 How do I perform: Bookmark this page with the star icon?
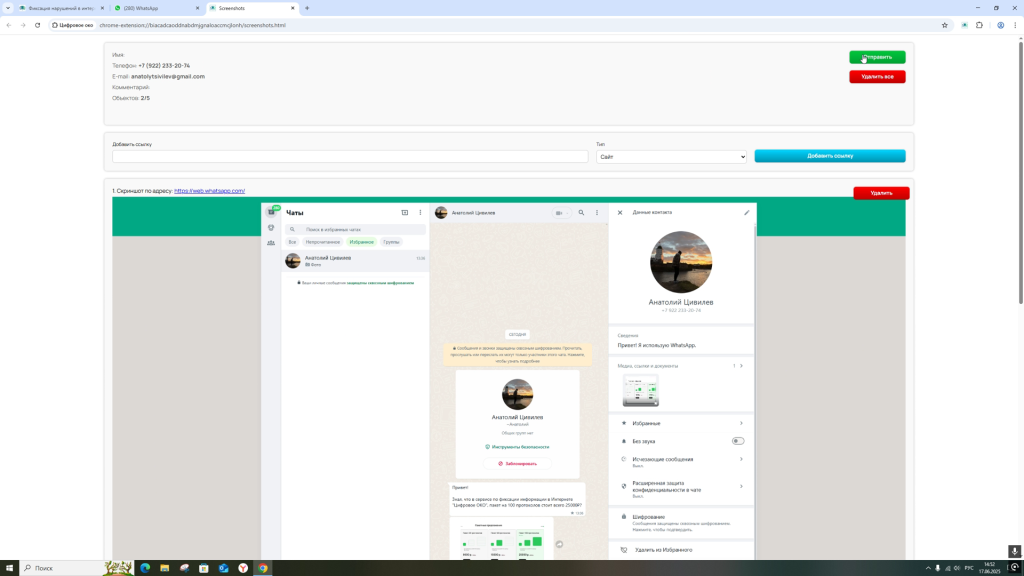(x=944, y=25)
